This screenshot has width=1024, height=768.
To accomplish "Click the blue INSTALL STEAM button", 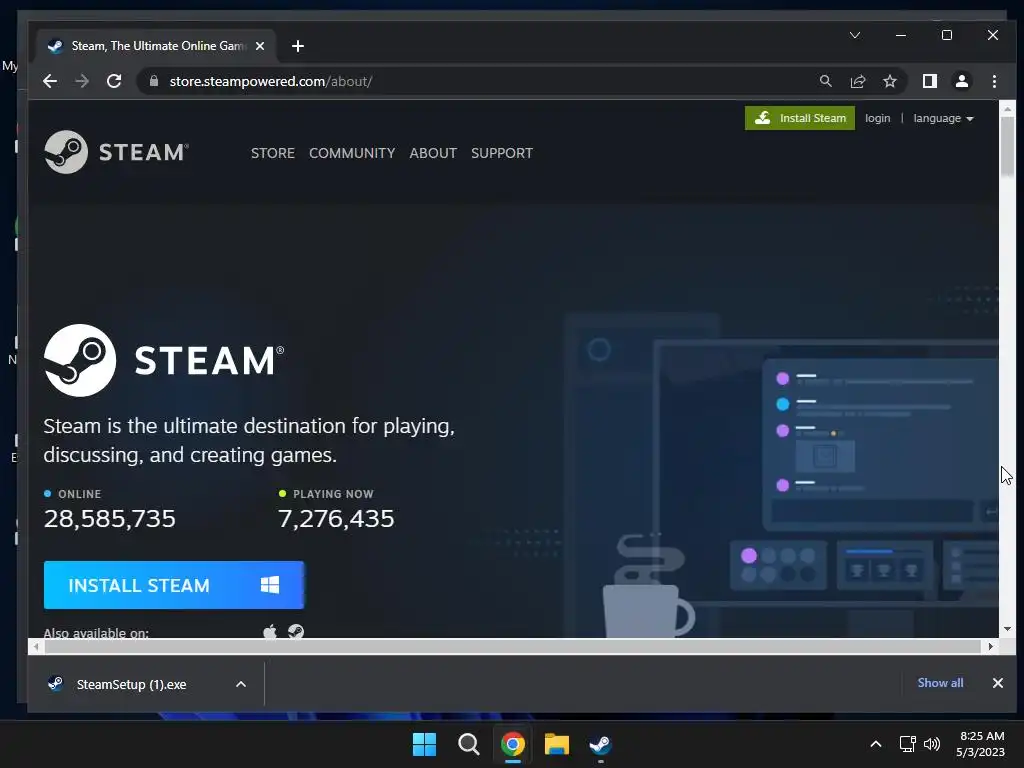I will (174, 585).
